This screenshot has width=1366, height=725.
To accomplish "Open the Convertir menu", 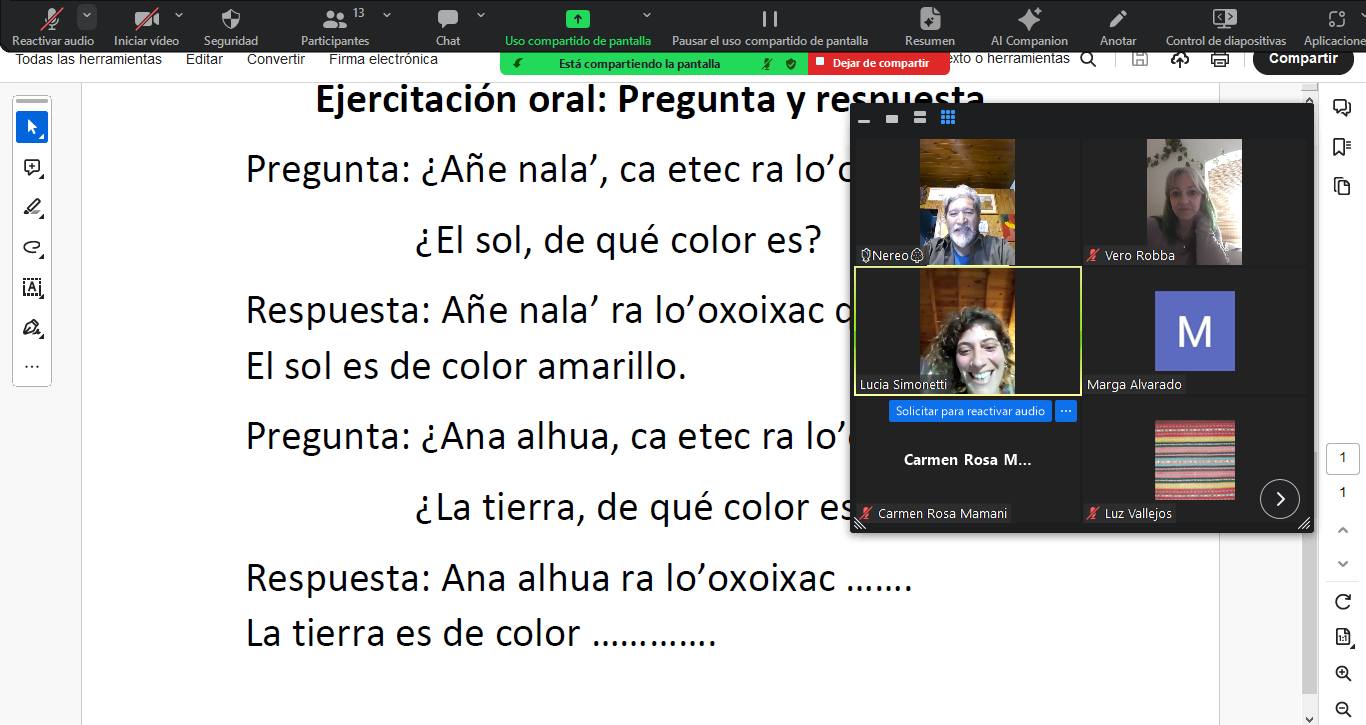I will (x=275, y=59).
